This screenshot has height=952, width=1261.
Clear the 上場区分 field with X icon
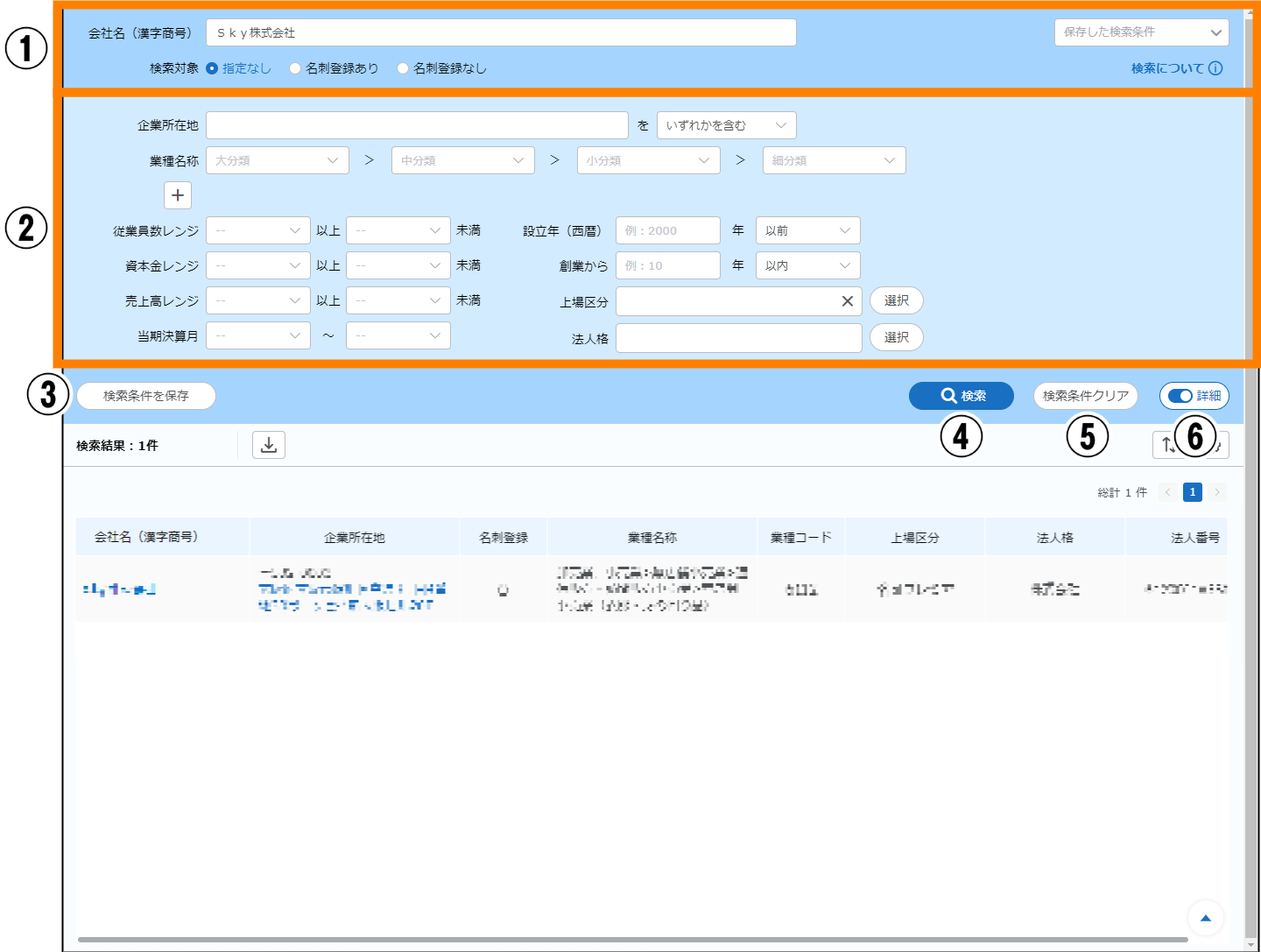(847, 301)
